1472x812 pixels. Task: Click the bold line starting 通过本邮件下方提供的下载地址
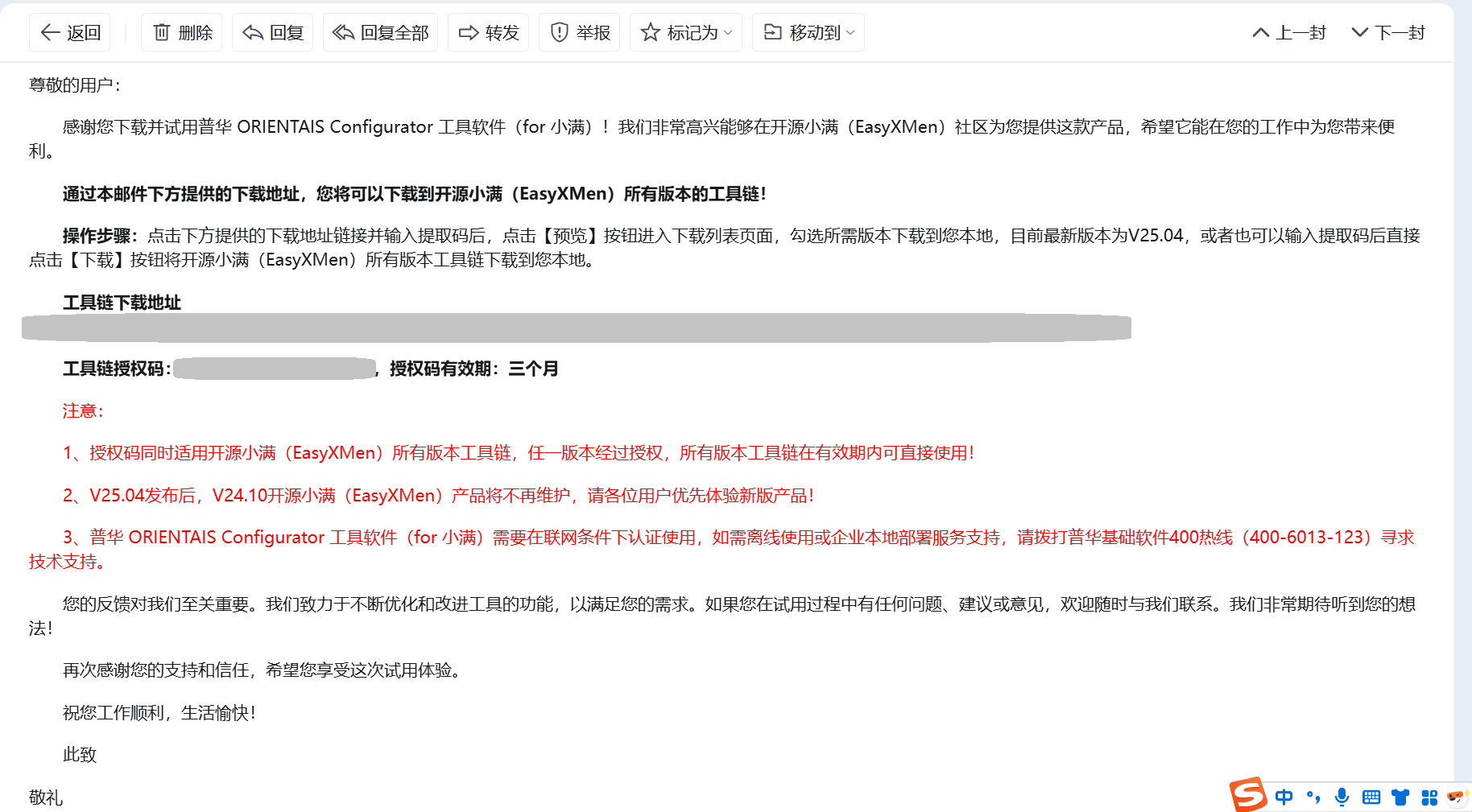coord(415,194)
